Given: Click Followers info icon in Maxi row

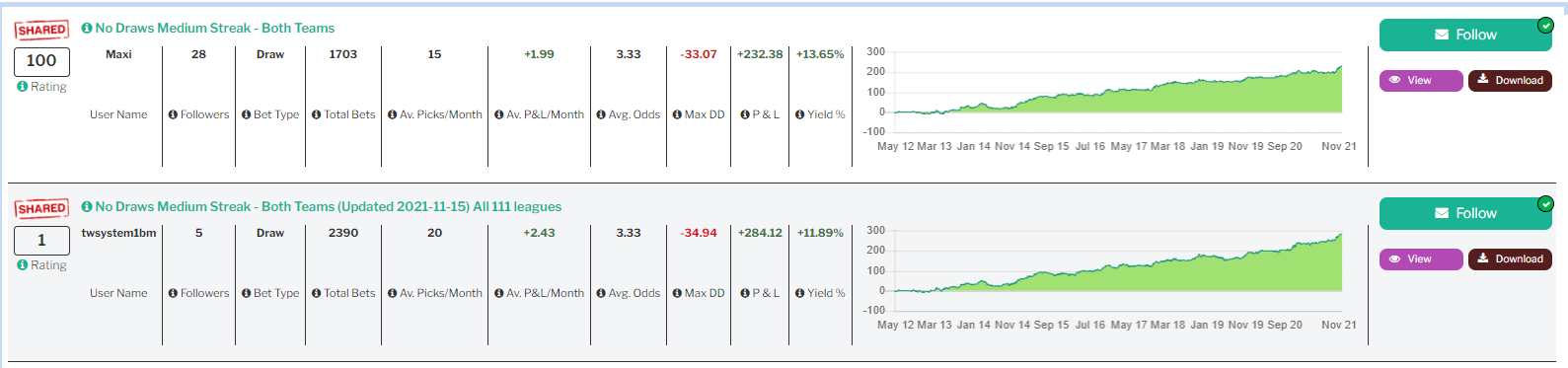Looking at the screenshot, I should coord(173,114).
